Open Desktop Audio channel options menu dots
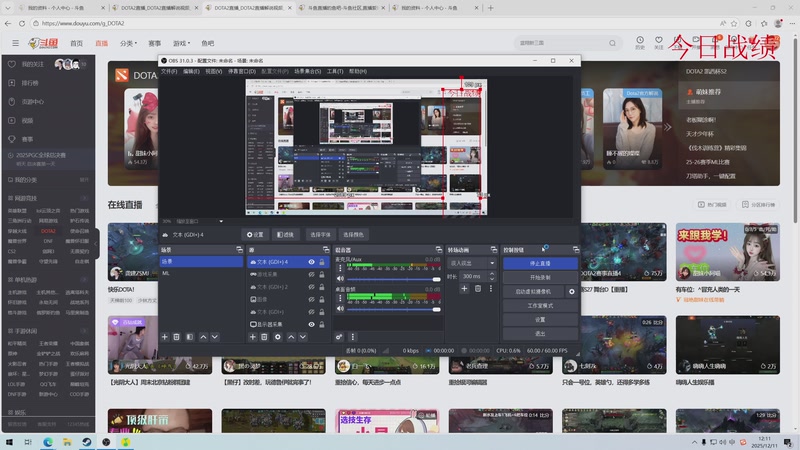This screenshot has height=450, width=800. [x=340, y=297]
